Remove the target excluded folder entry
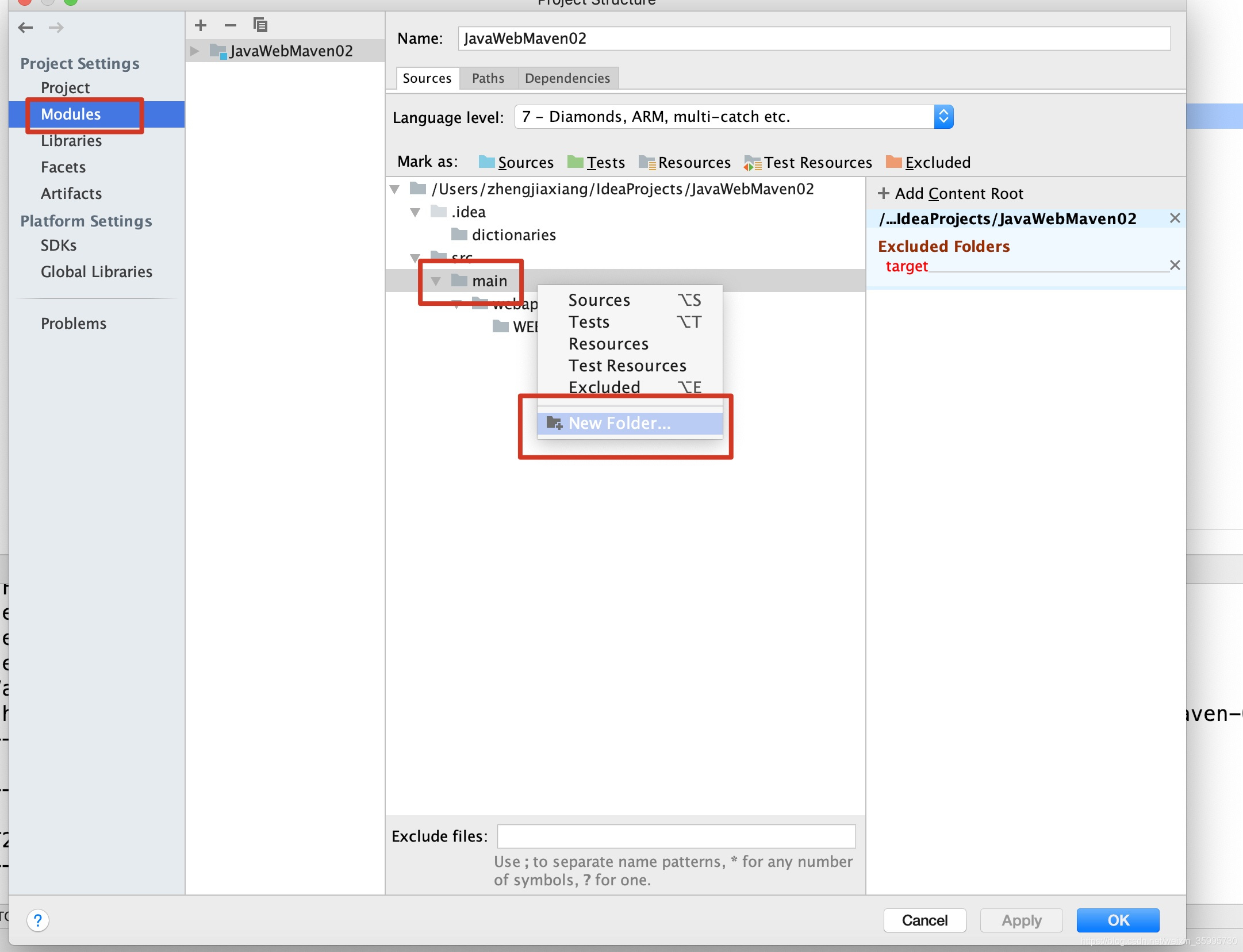Image resolution: width=1243 pixels, height=952 pixels. coord(1175,265)
